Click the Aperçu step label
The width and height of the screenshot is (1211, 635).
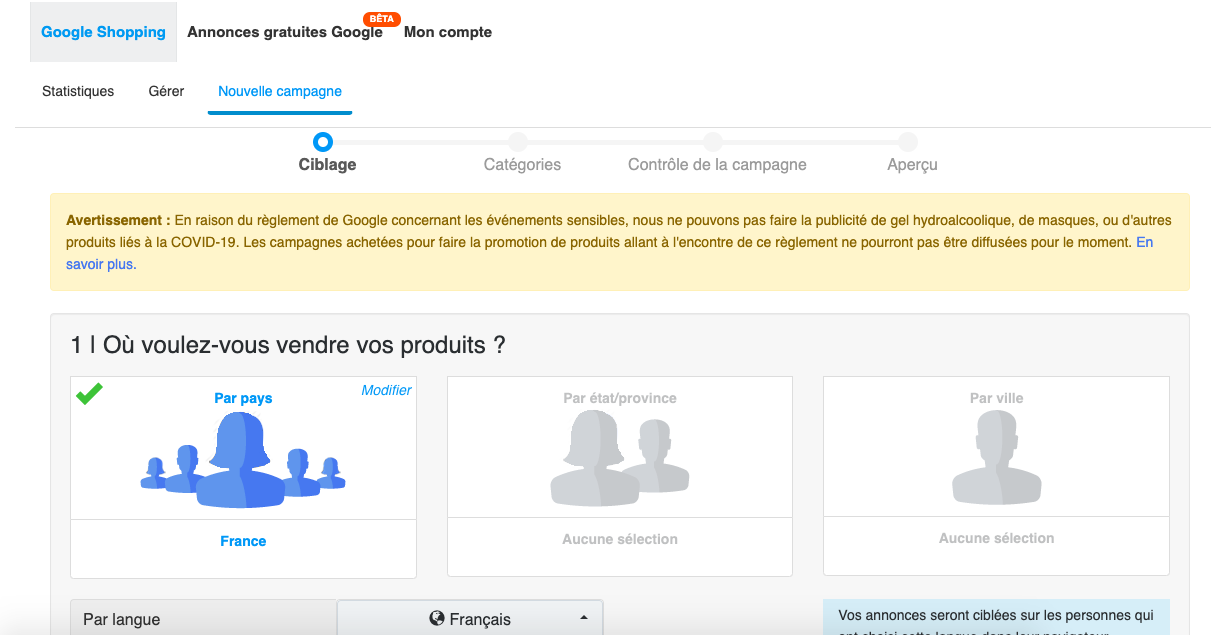[912, 164]
